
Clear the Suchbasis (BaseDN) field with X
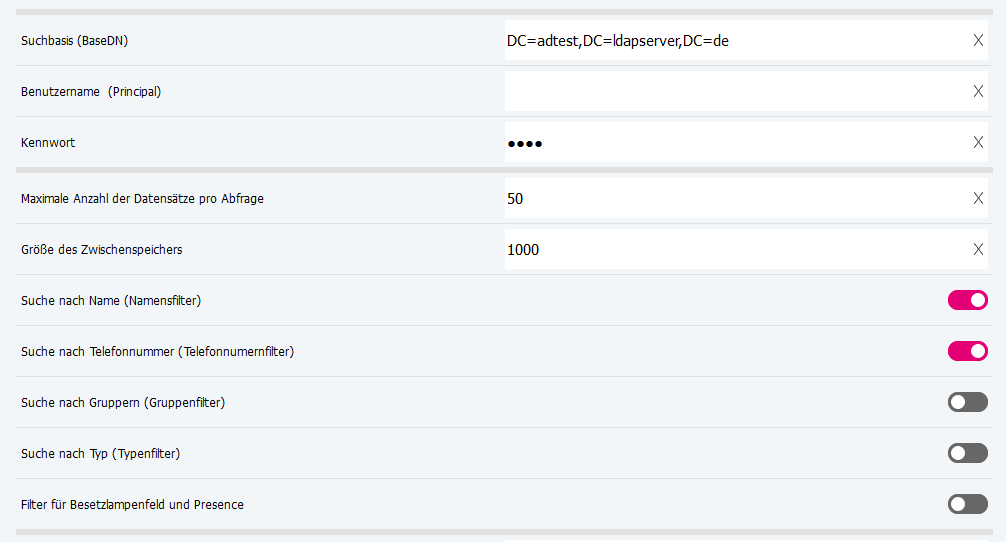(x=978, y=40)
